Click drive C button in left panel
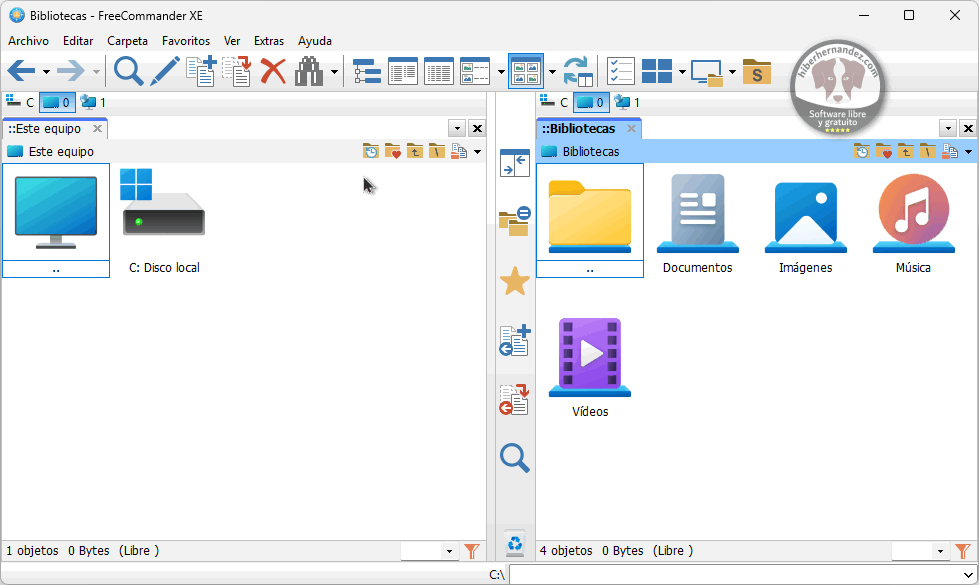 pos(20,102)
